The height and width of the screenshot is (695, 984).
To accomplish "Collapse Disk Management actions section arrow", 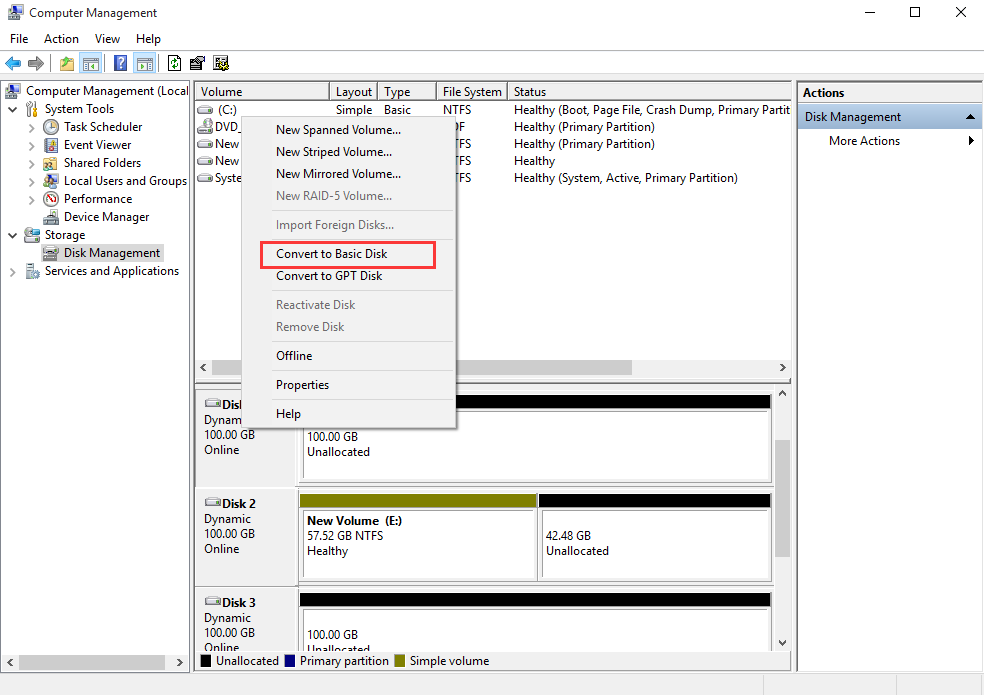I will click(x=970, y=117).
